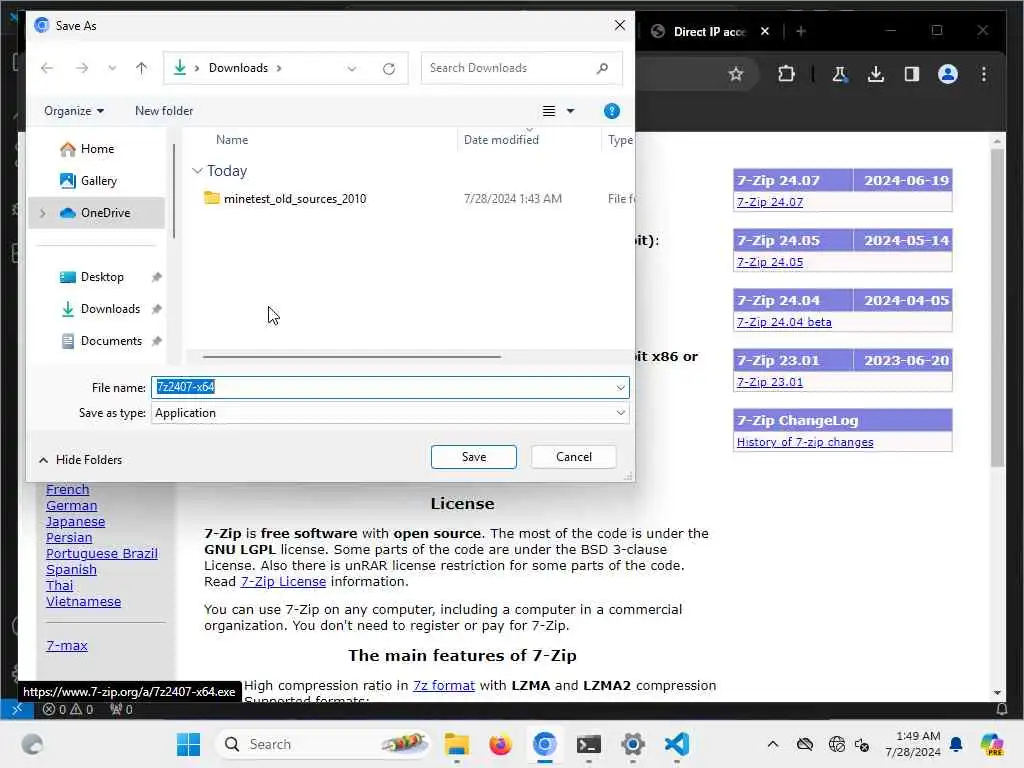Select Home in the navigation pane
1024x768 pixels.
click(x=97, y=149)
